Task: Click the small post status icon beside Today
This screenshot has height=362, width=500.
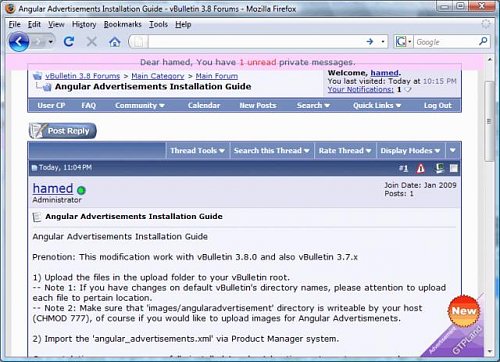Action: (x=34, y=168)
